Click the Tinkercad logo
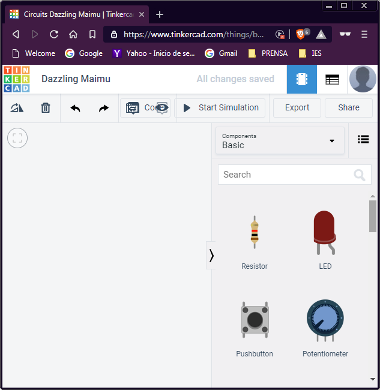This screenshot has height=390, width=380. [17, 79]
